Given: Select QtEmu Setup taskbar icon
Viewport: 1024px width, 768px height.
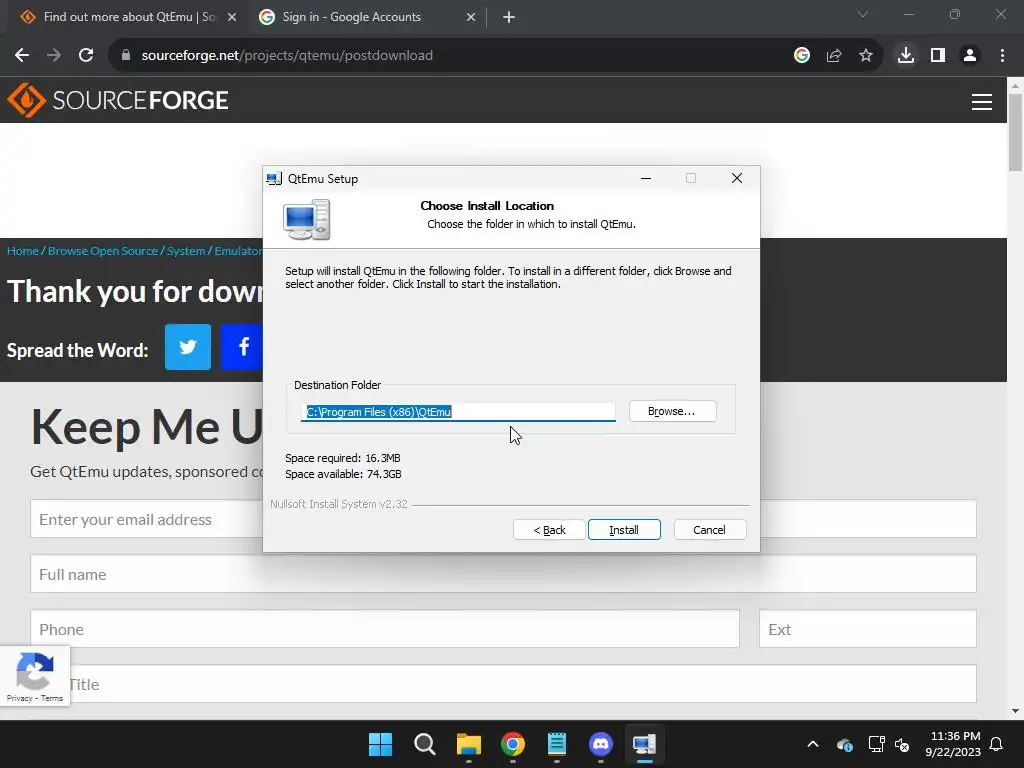Looking at the screenshot, I should point(645,744).
